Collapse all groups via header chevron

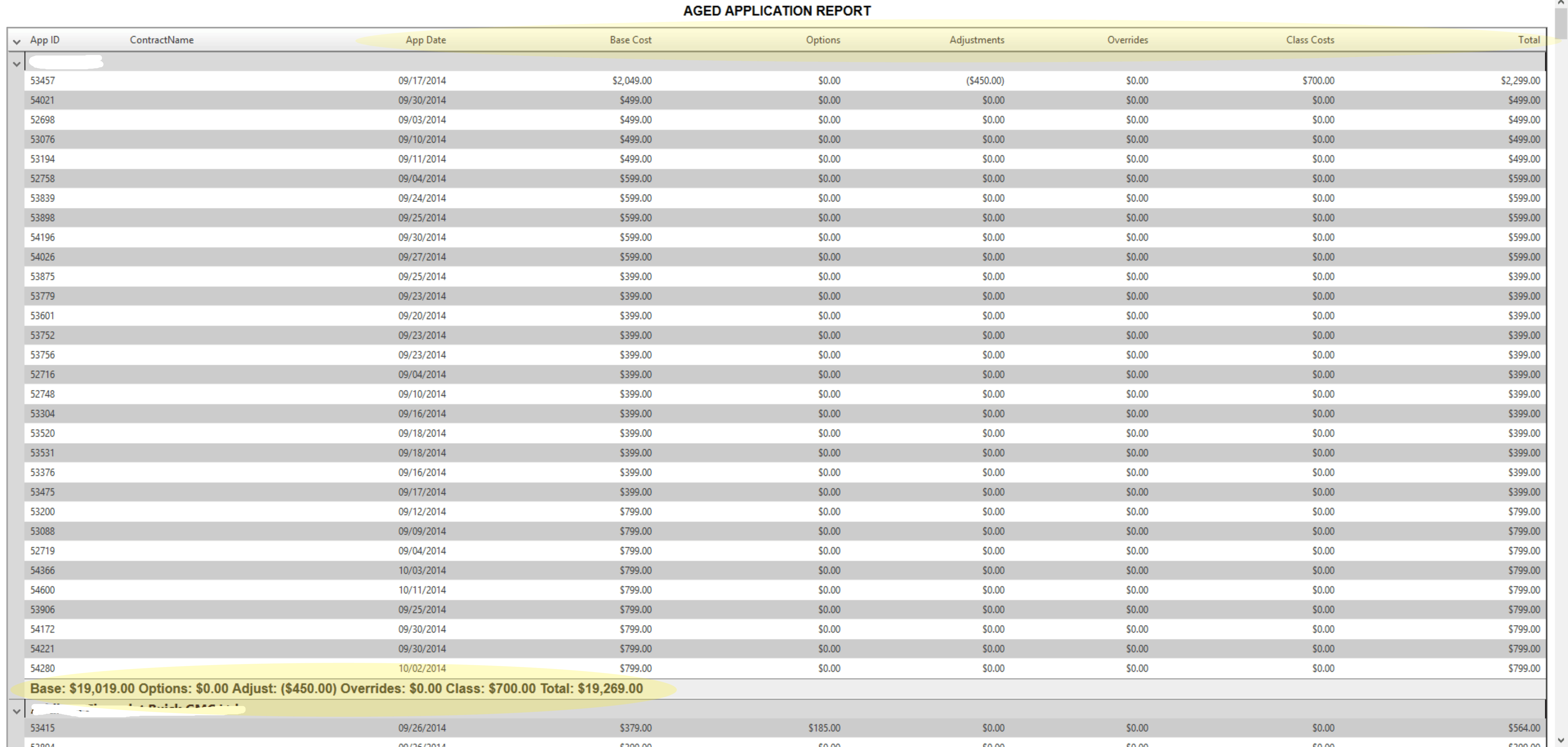[16, 41]
